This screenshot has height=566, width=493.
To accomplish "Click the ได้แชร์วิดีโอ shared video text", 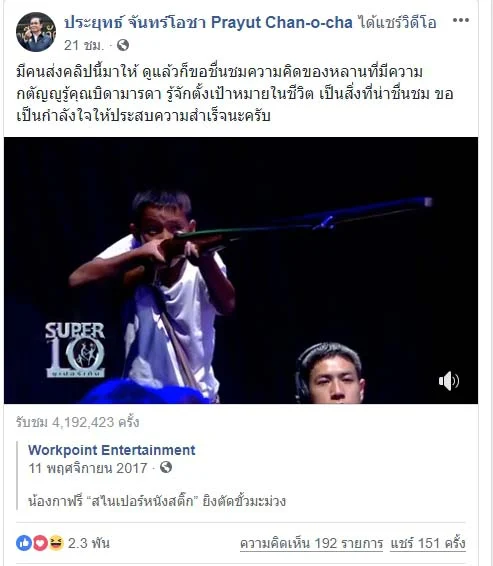I will point(397,23).
